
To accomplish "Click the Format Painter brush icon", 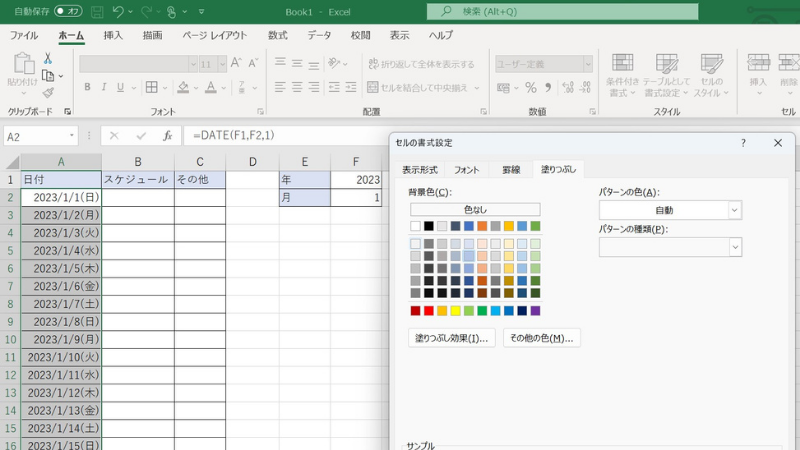I will 48,93.
